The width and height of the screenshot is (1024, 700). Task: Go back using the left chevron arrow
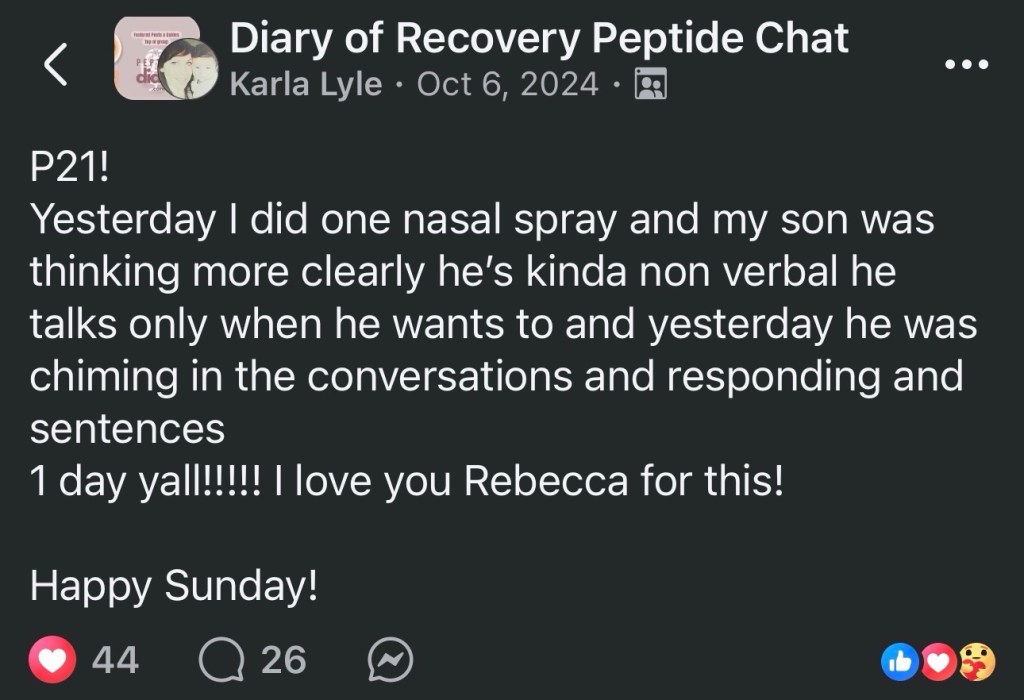(56, 64)
